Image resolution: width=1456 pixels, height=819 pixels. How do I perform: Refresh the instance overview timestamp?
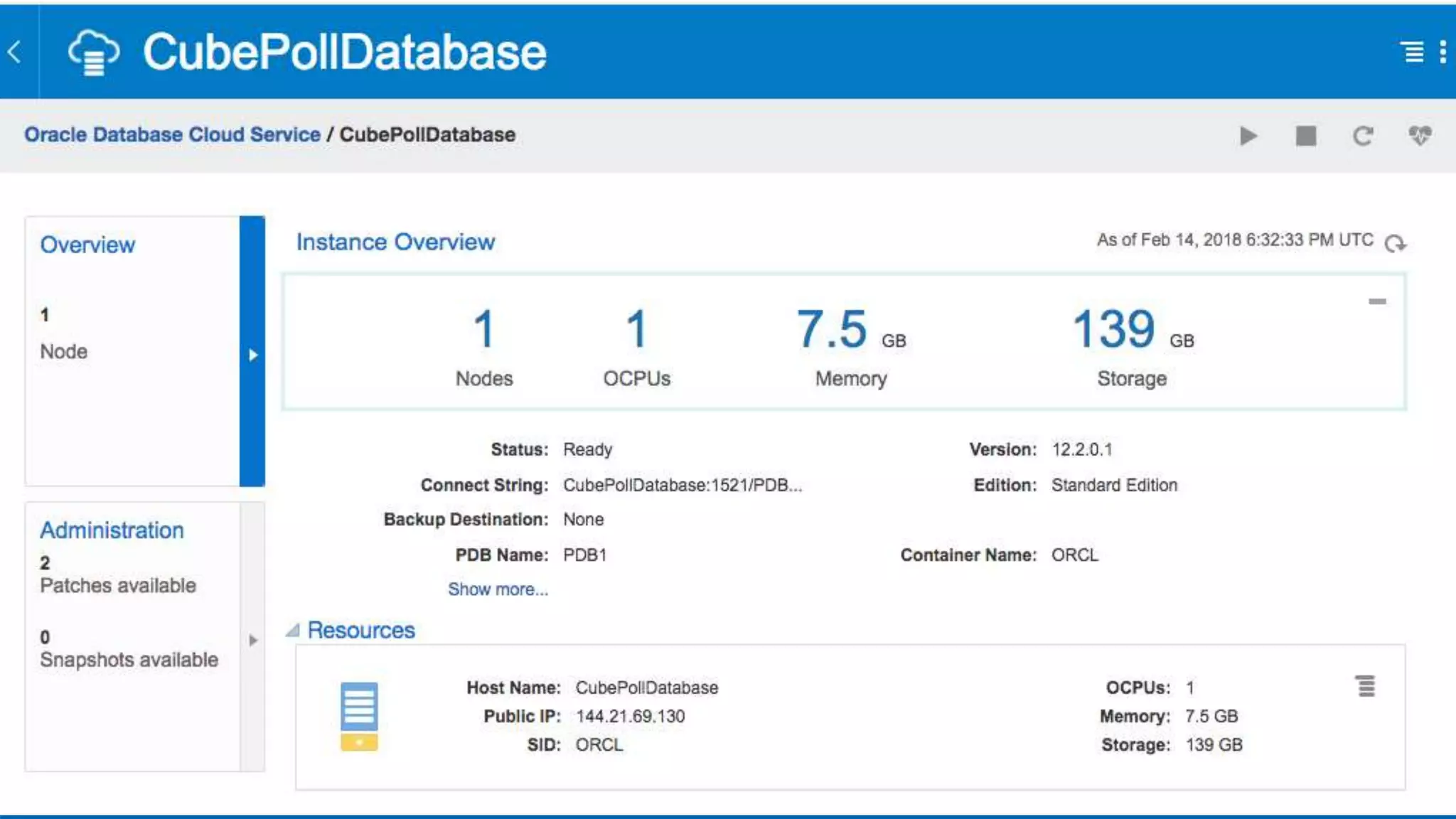(1395, 243)
